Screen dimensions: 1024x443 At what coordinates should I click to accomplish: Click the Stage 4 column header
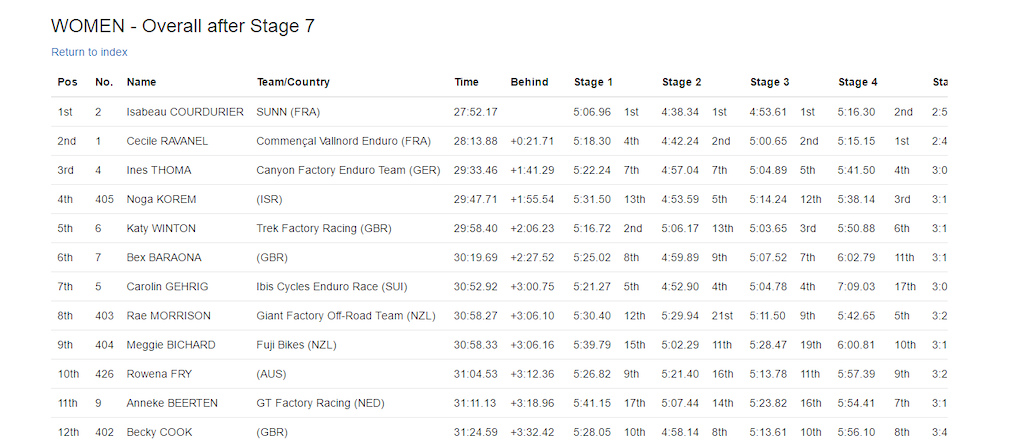tap(857, 82)
